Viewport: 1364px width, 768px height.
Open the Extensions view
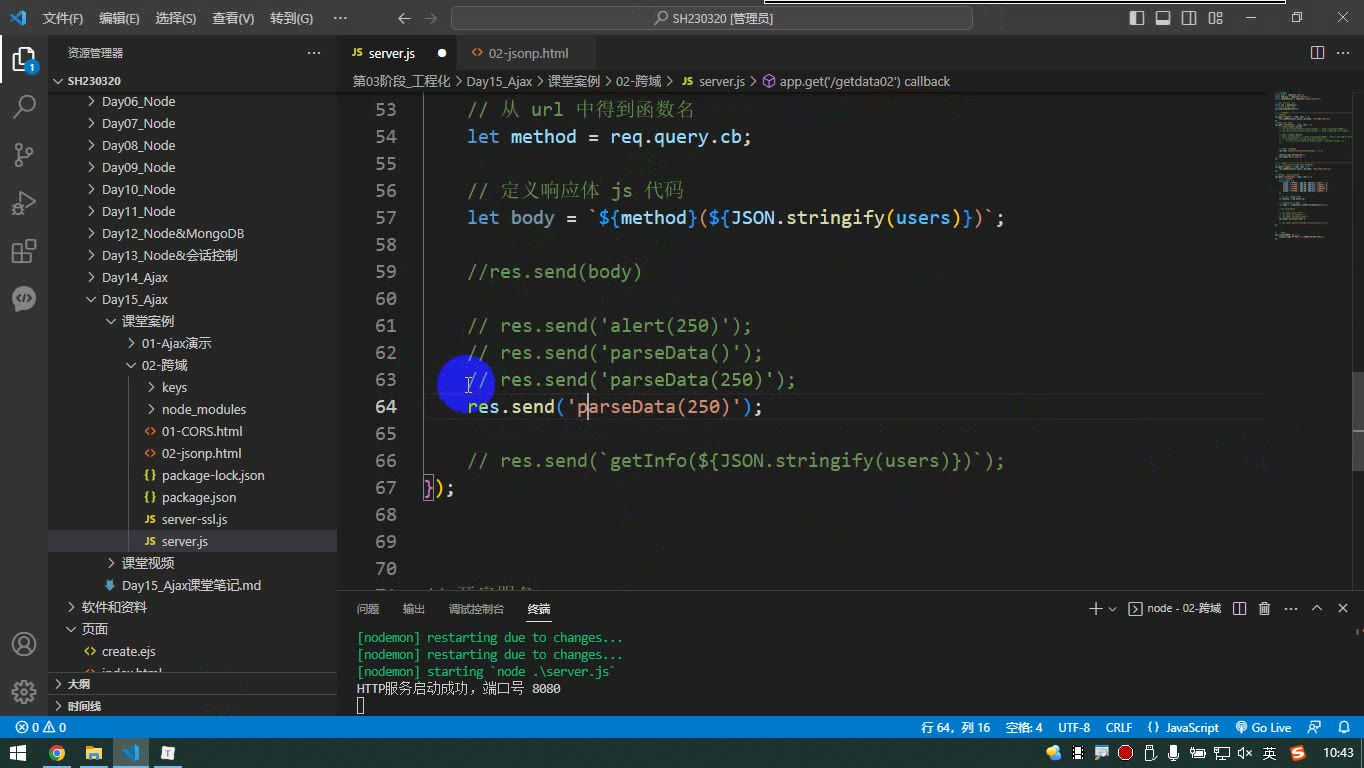pos(24,251)
